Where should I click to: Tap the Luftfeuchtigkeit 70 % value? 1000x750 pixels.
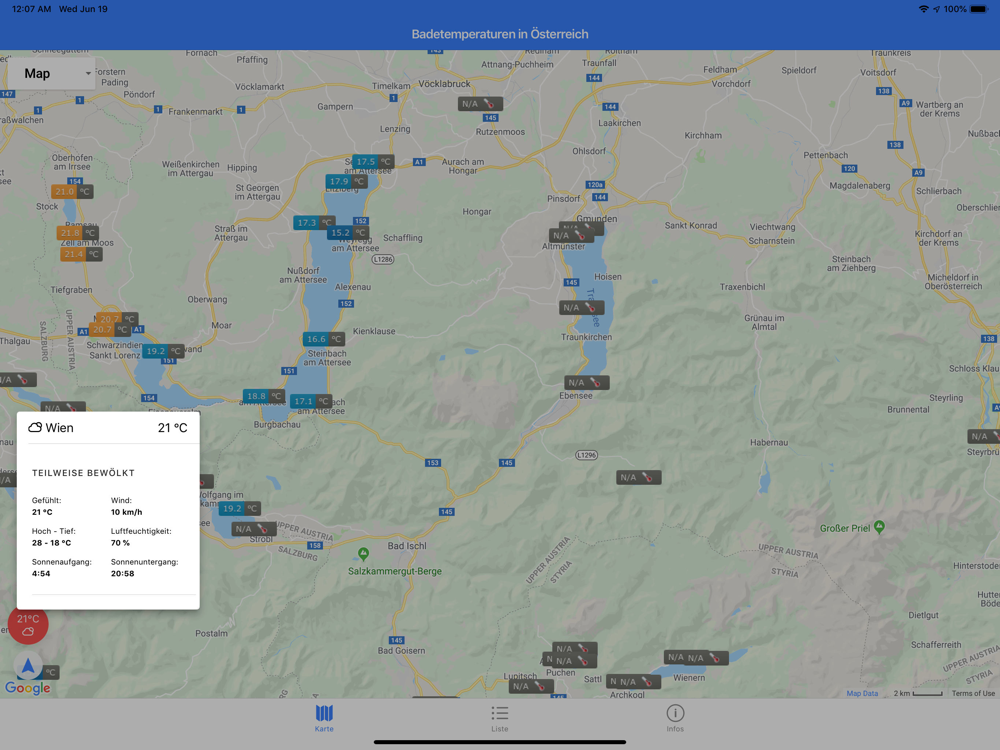pyautogui.click(x=120, y=543)
